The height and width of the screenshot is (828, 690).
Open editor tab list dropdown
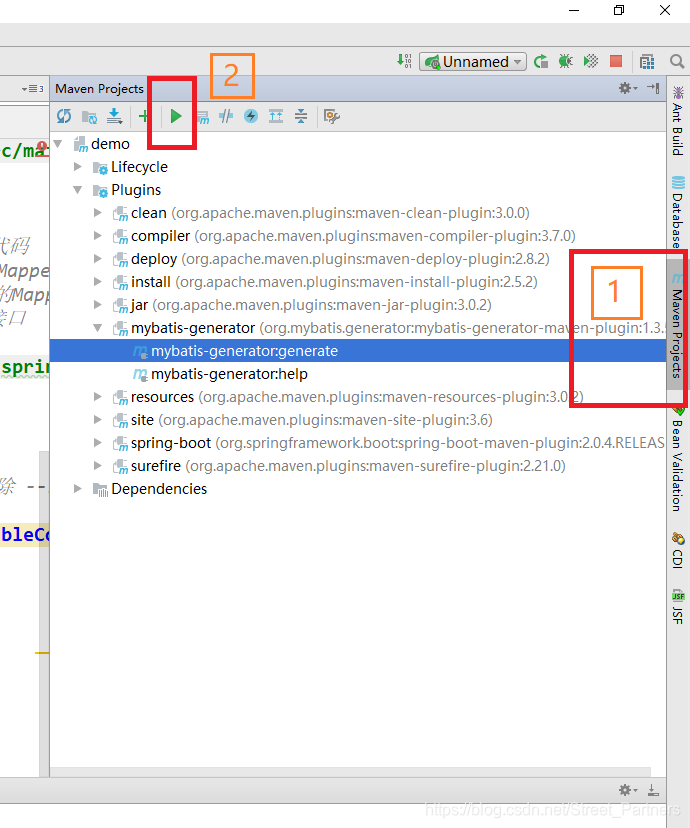(33, 88)
